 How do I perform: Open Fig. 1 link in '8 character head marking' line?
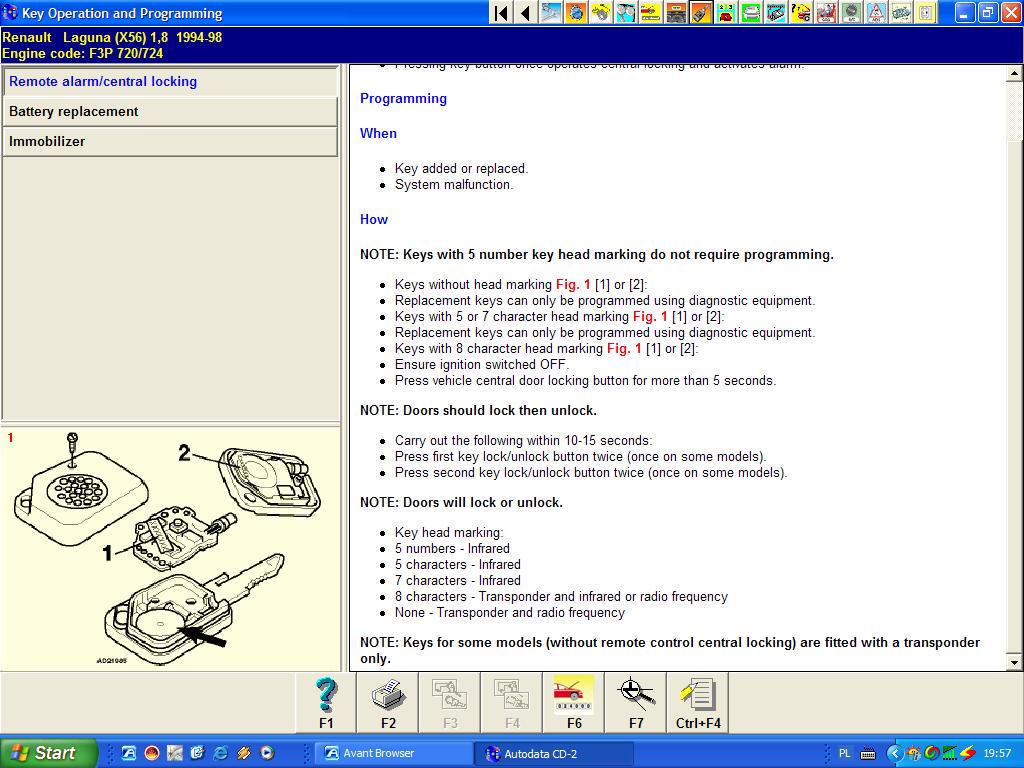click(x=624, y=349)
